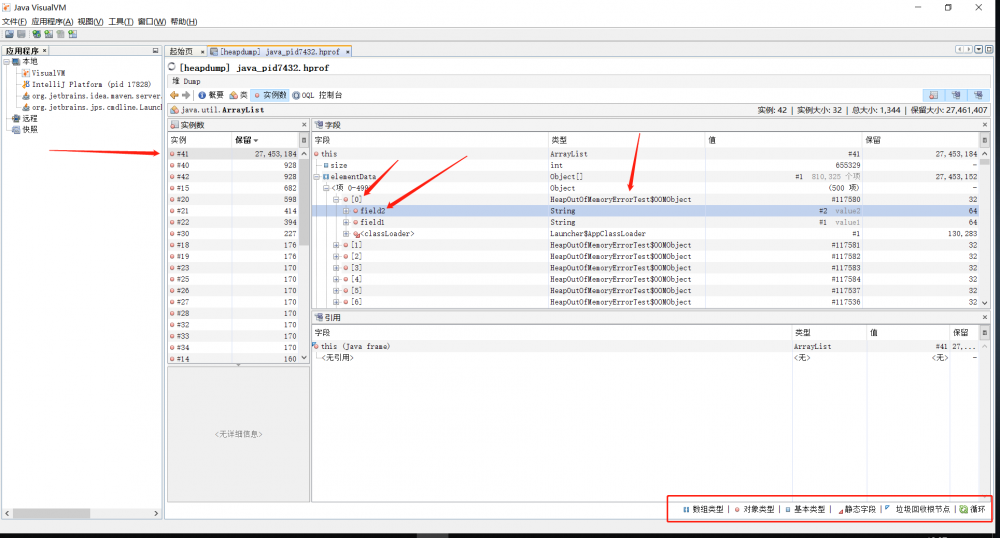
Task: Open the 应用程序(A) menu
Action: coord(52,22)
